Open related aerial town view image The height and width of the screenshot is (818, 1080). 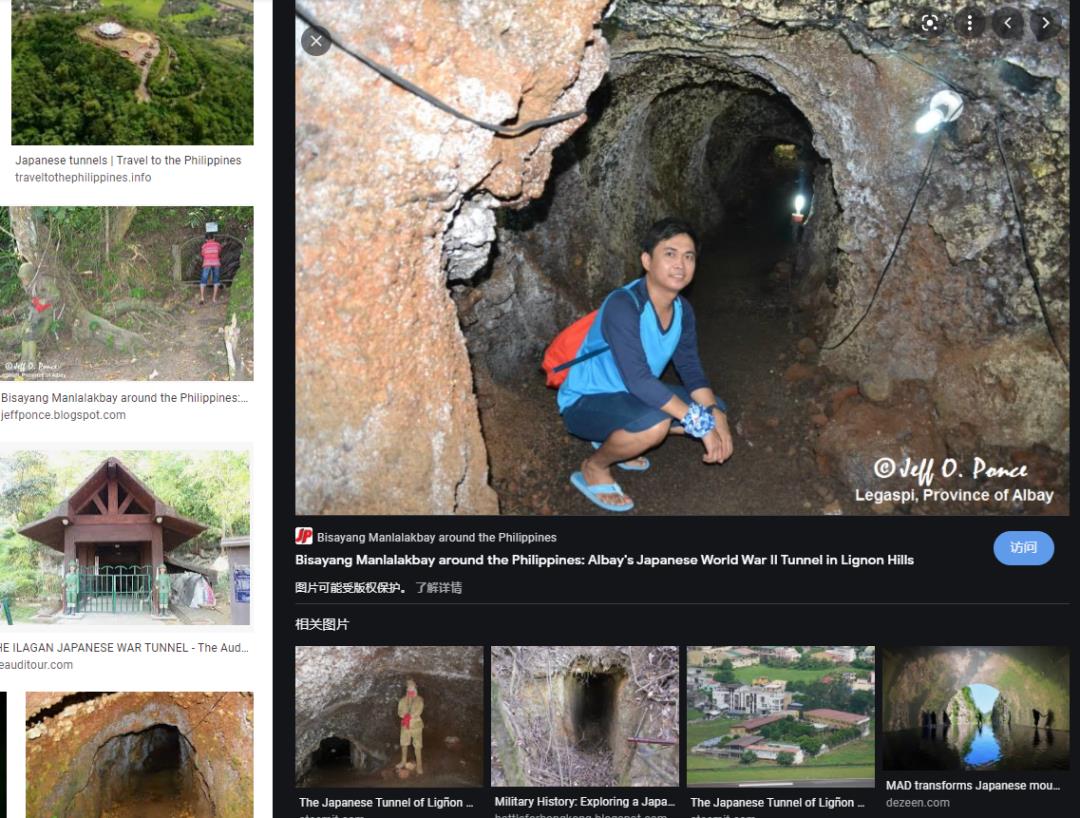click(780, 716)
